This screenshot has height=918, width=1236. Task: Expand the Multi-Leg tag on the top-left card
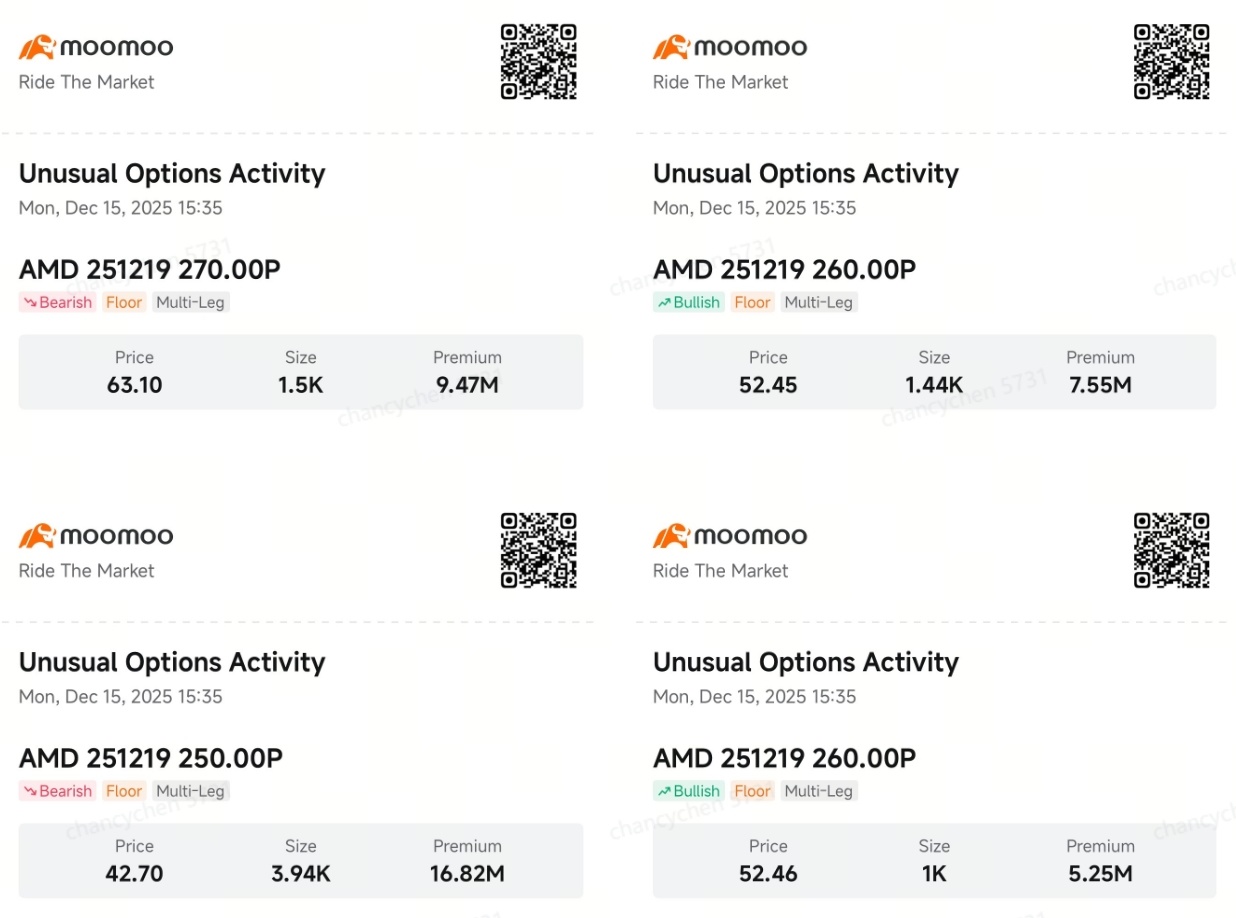190,302
